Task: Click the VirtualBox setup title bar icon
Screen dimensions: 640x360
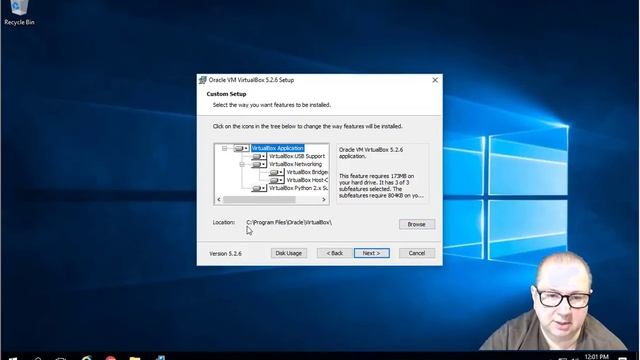Action: click(202, 80)
